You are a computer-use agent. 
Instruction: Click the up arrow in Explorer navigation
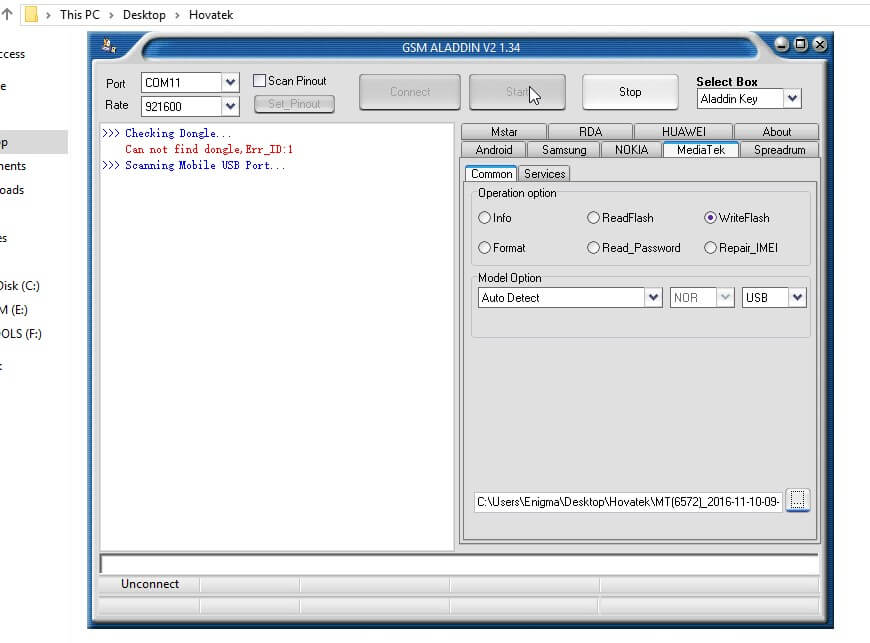coord(7,14)
